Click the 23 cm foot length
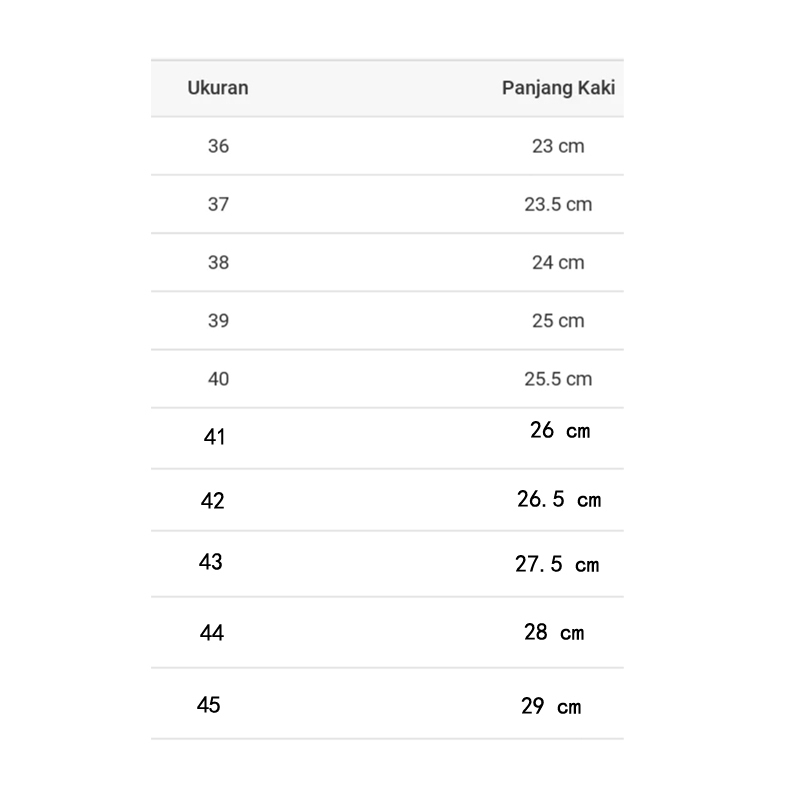The width and height of the screenshot is (800, 800). (x=558, y=146)
